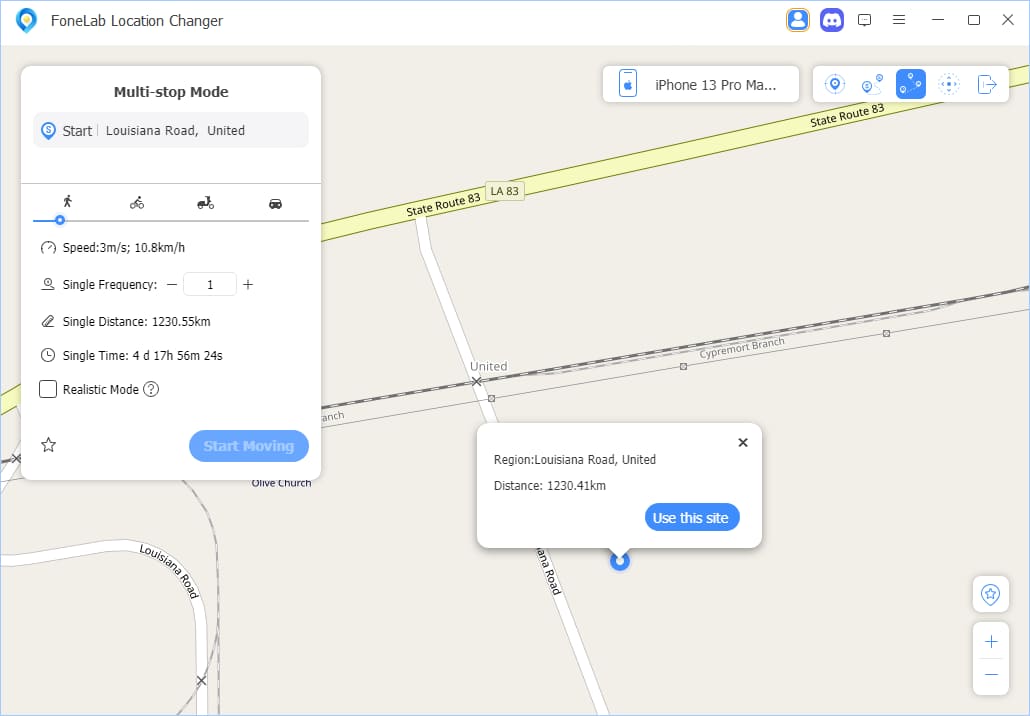This screenshot has height=716, width=1030.
Task: Click the Speed:3m/s; 10.8km/h text
Action: click(x=123, y=248)
